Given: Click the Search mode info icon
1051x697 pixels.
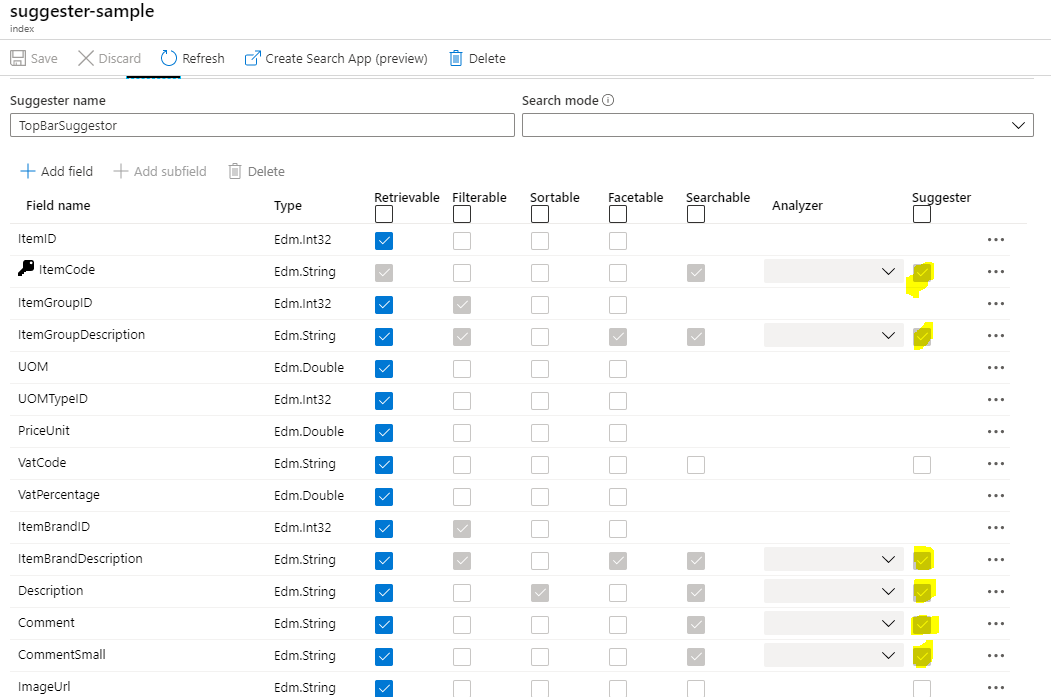Looking at the screenshot, I should tap(608, 100).
